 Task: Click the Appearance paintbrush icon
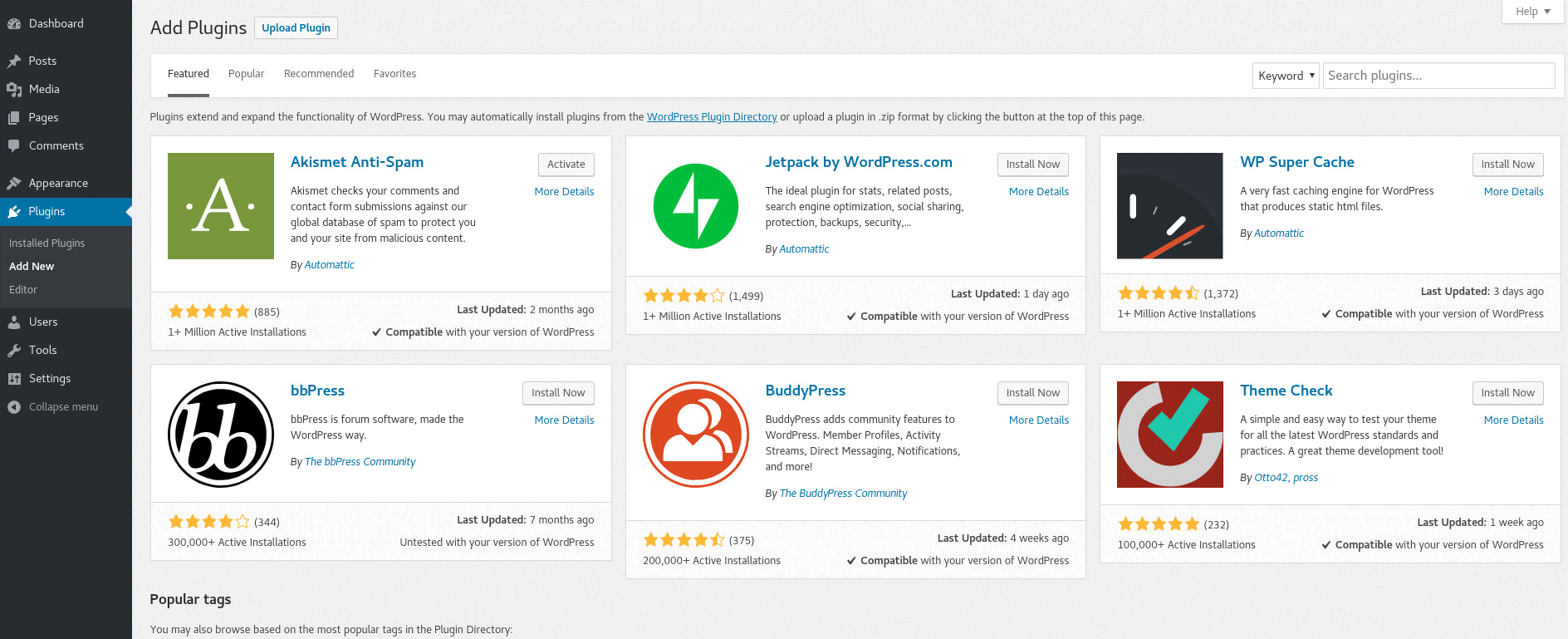14,183
